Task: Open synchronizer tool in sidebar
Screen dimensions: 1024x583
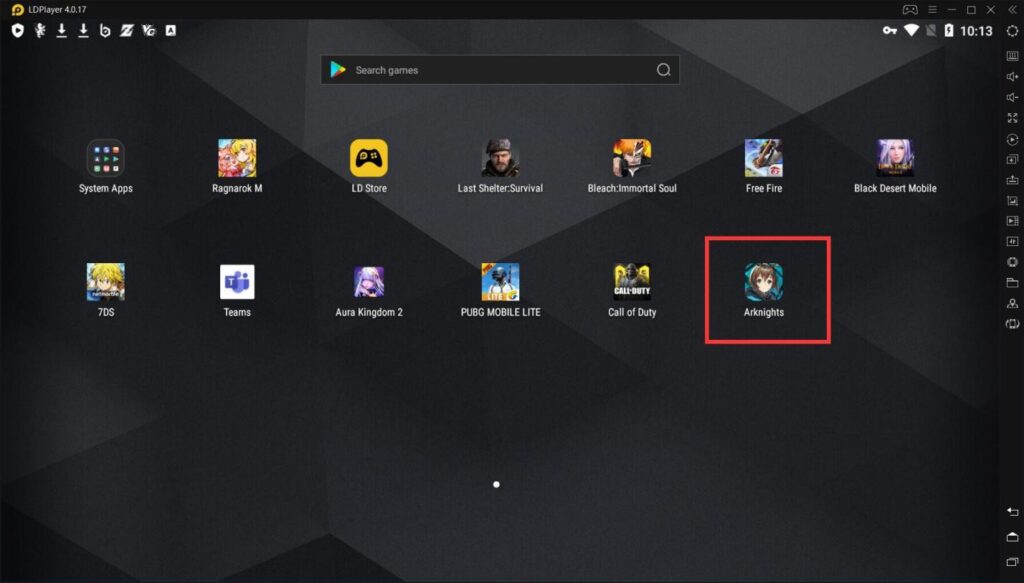Action: (x=1012, y=242)
